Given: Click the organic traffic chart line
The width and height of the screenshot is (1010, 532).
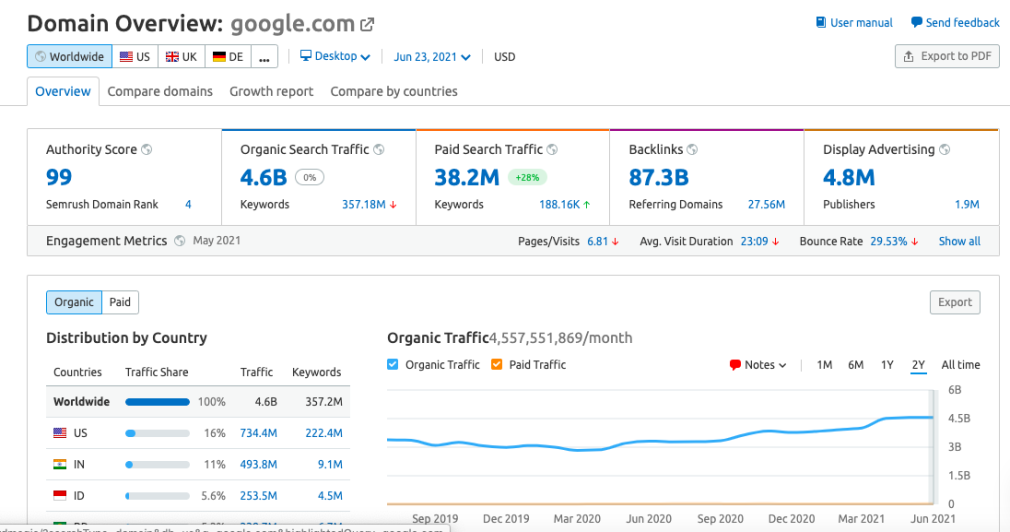Looking at the screenshot, I should pos(660,435).
